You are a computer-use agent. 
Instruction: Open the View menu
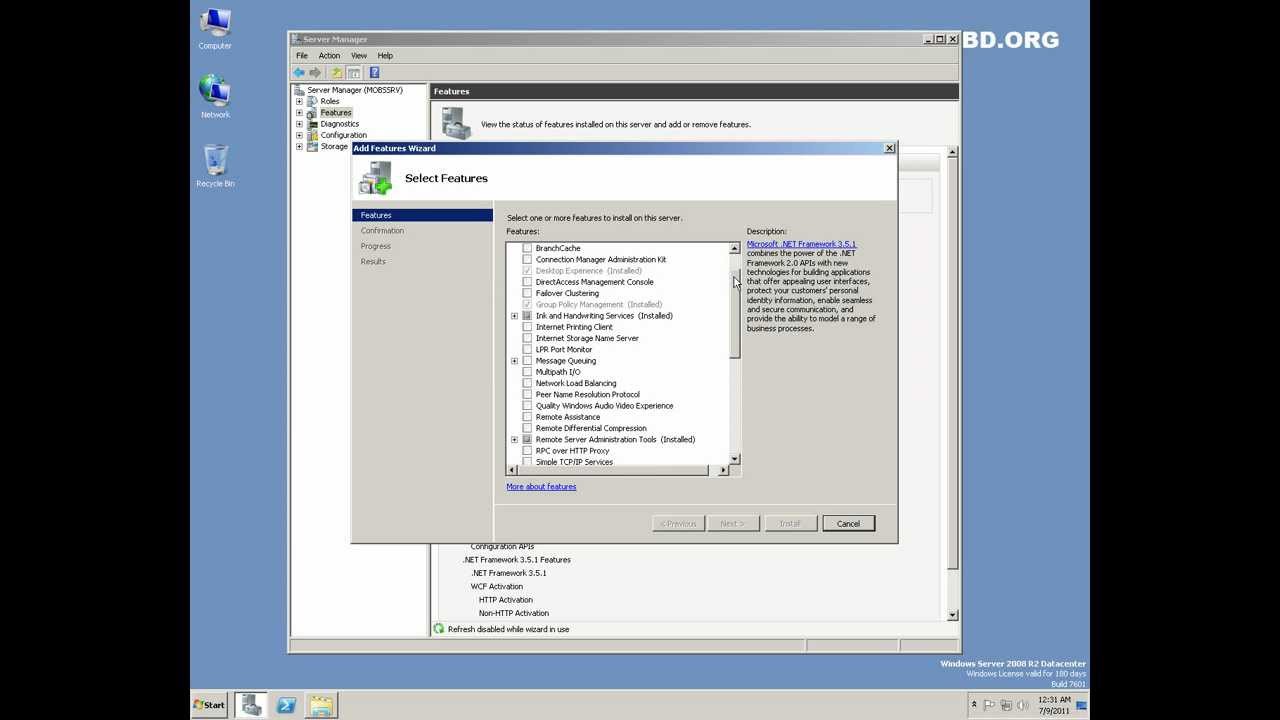click(x=359, y=56)
